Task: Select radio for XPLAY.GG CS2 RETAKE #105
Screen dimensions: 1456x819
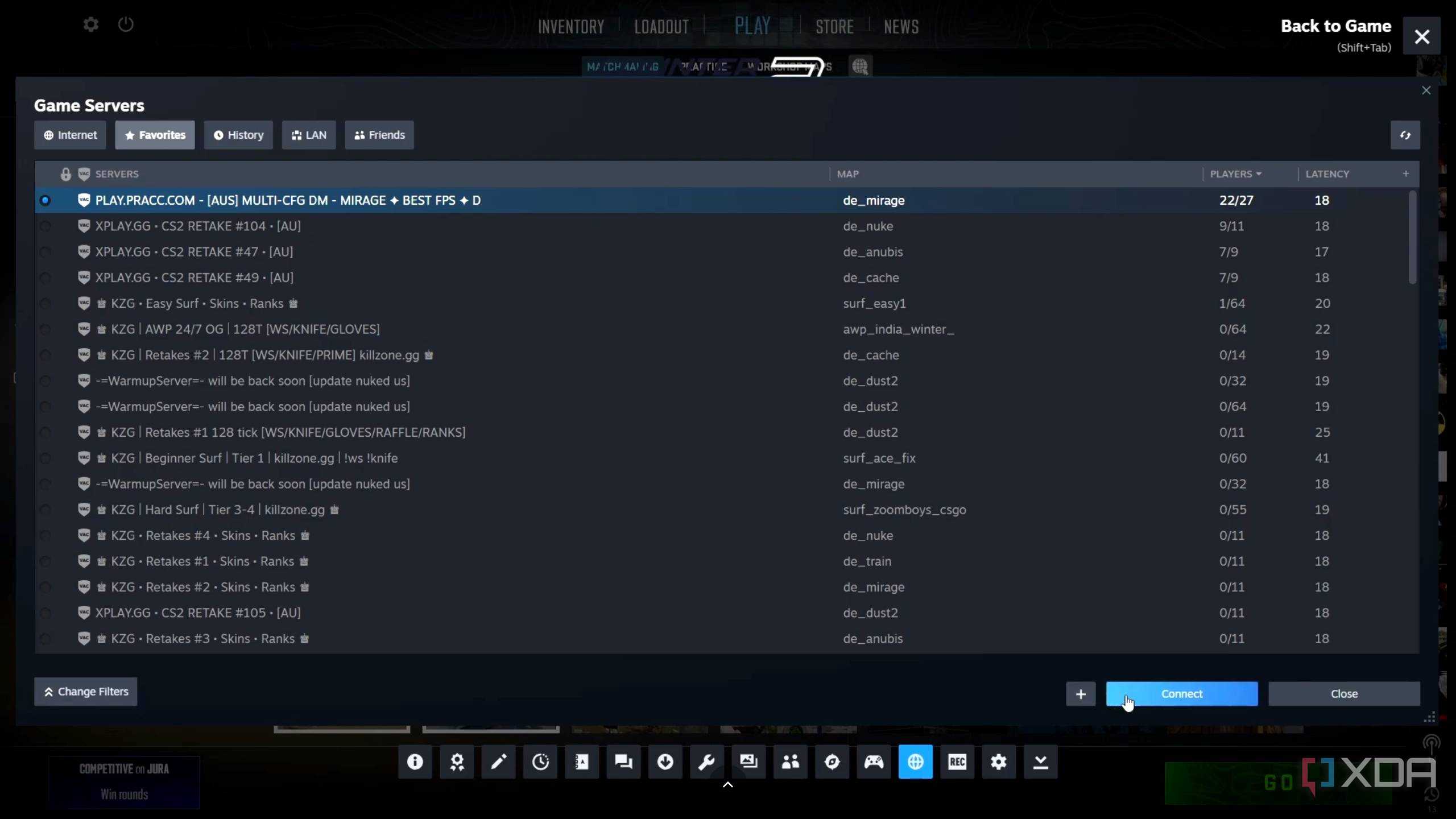Action: [x=45, y=613]
